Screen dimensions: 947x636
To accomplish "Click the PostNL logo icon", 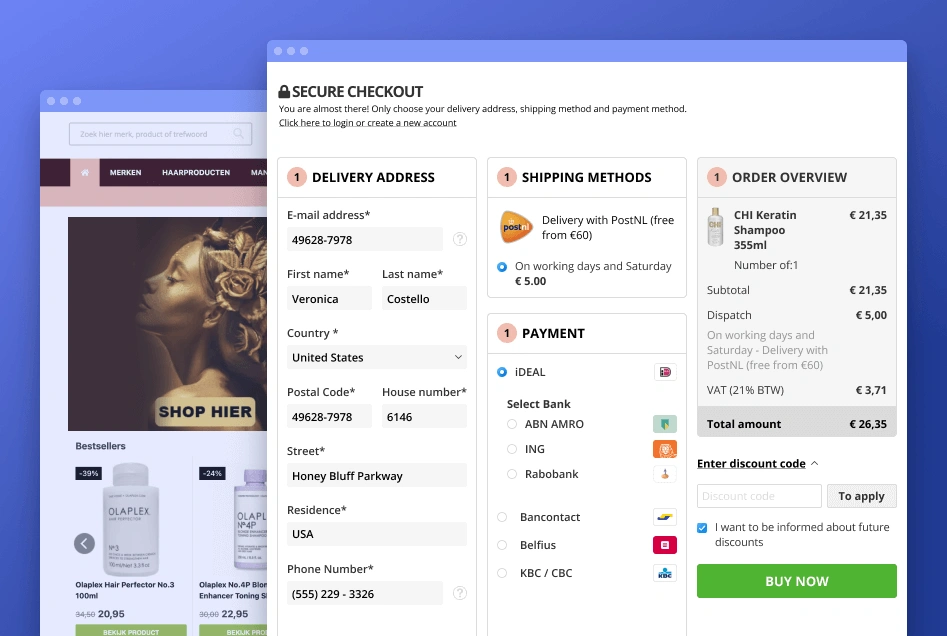I will [x=516, y=228].
